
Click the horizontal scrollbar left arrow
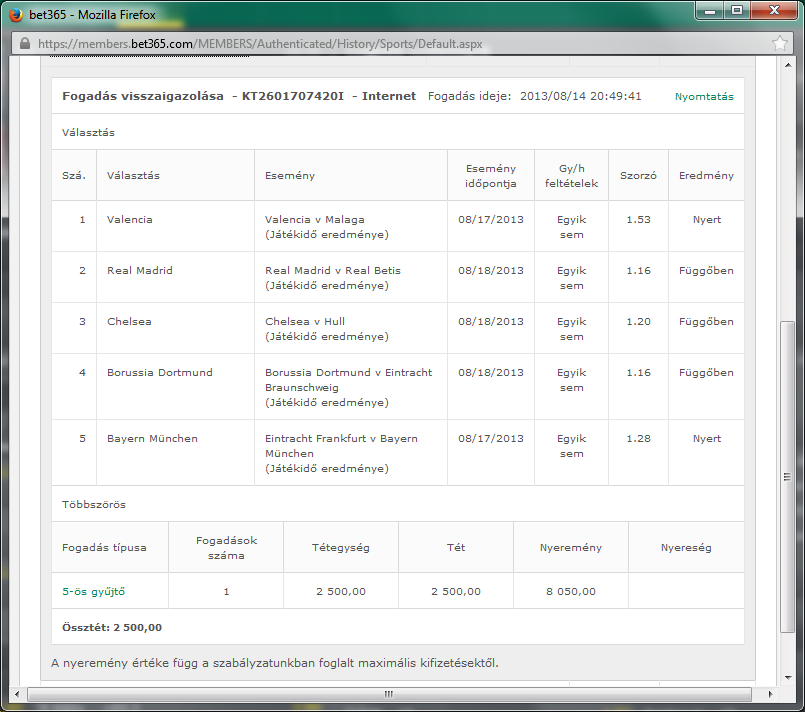coord(17,695)
